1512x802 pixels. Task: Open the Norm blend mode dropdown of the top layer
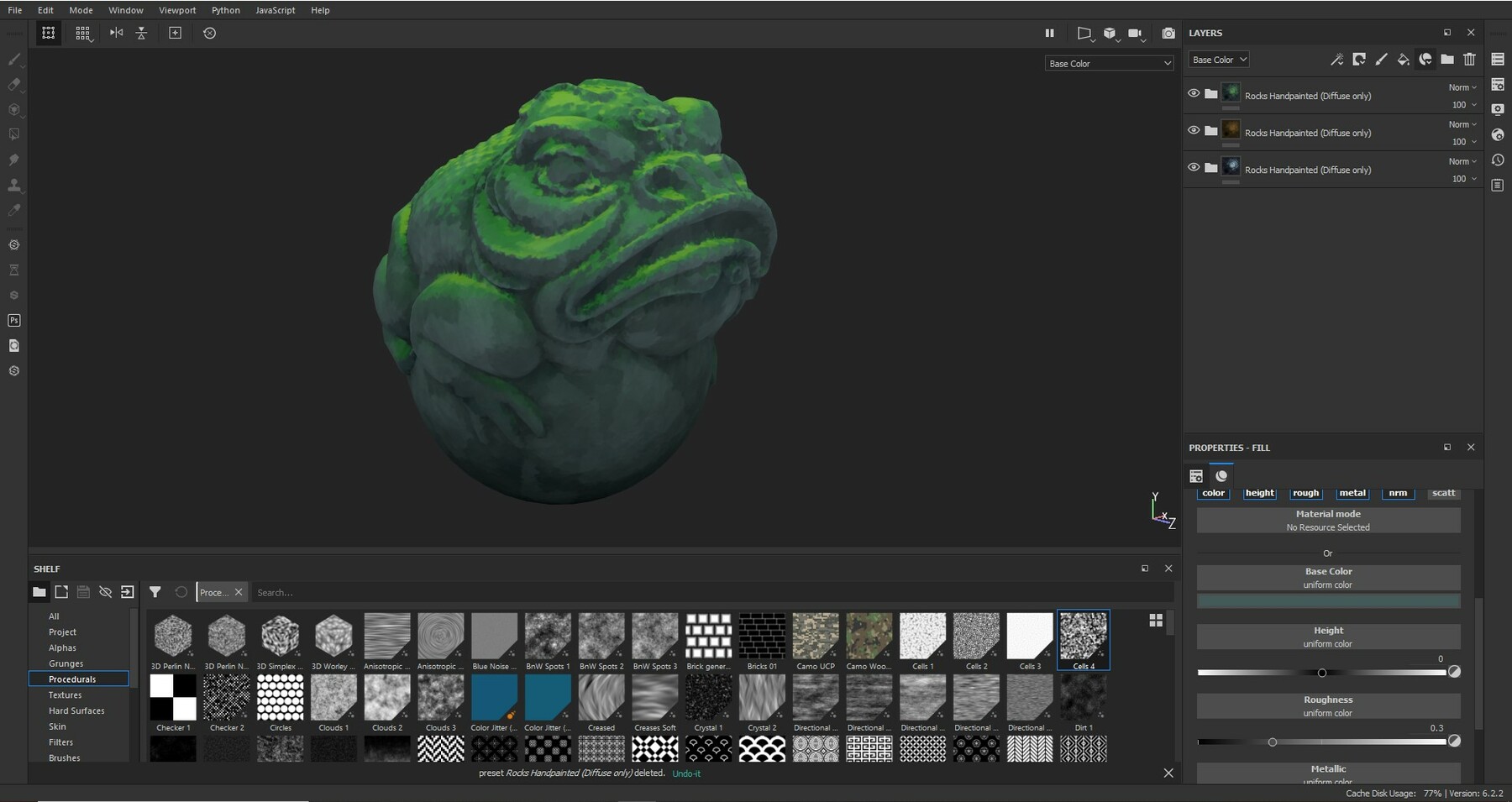coord(1462,86)
